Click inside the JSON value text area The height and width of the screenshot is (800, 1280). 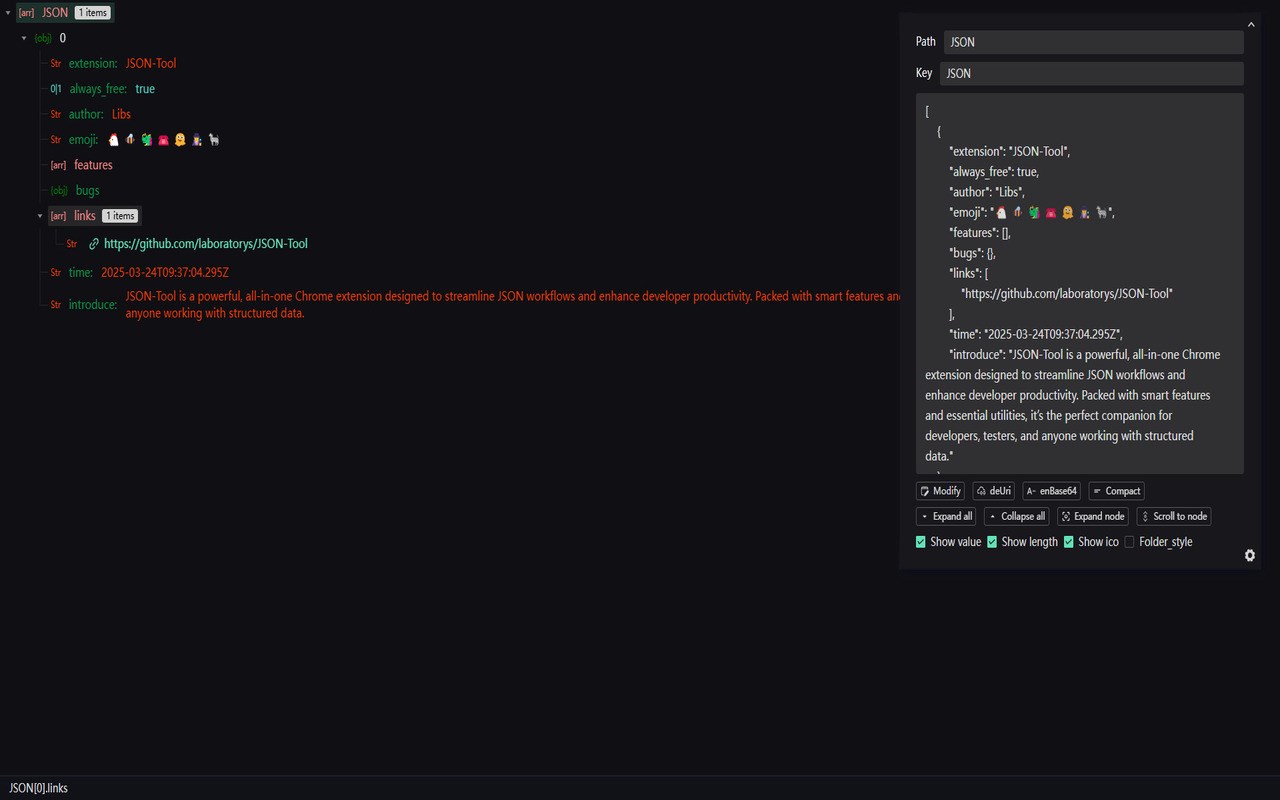[1080, 284]
